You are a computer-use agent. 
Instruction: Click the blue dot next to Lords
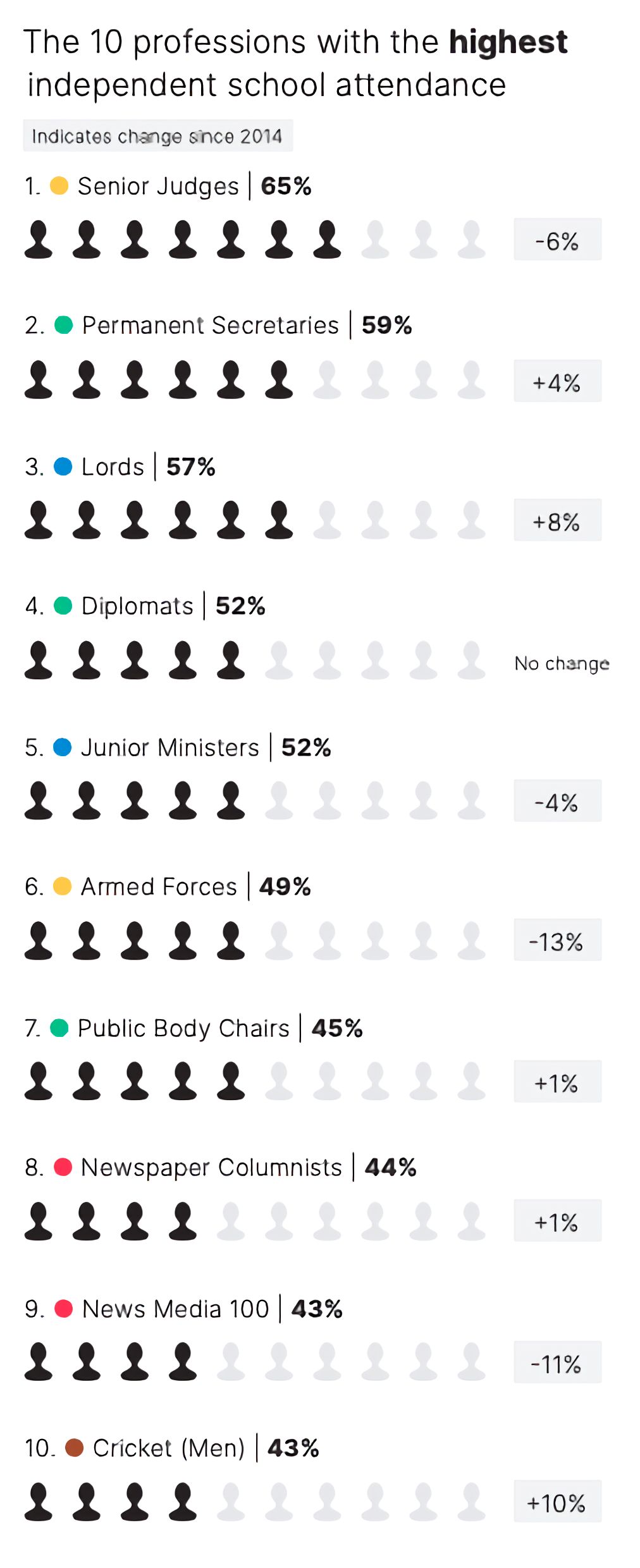click(63, 467)
